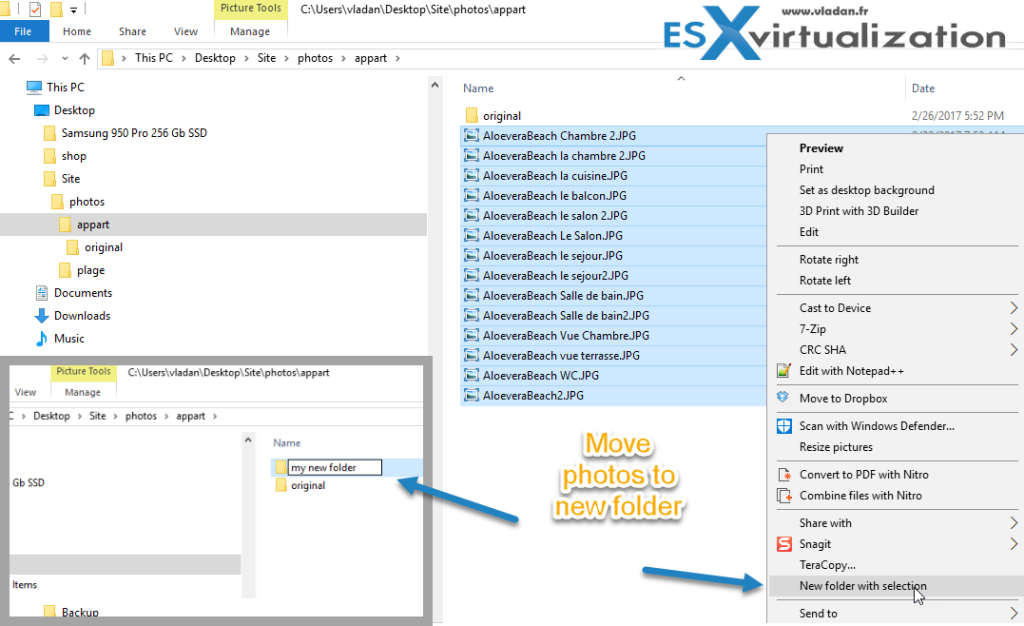The image size is (1024, 626).
Task: Click Desktop in the address breadcrumb
Action: click(215, 58)
